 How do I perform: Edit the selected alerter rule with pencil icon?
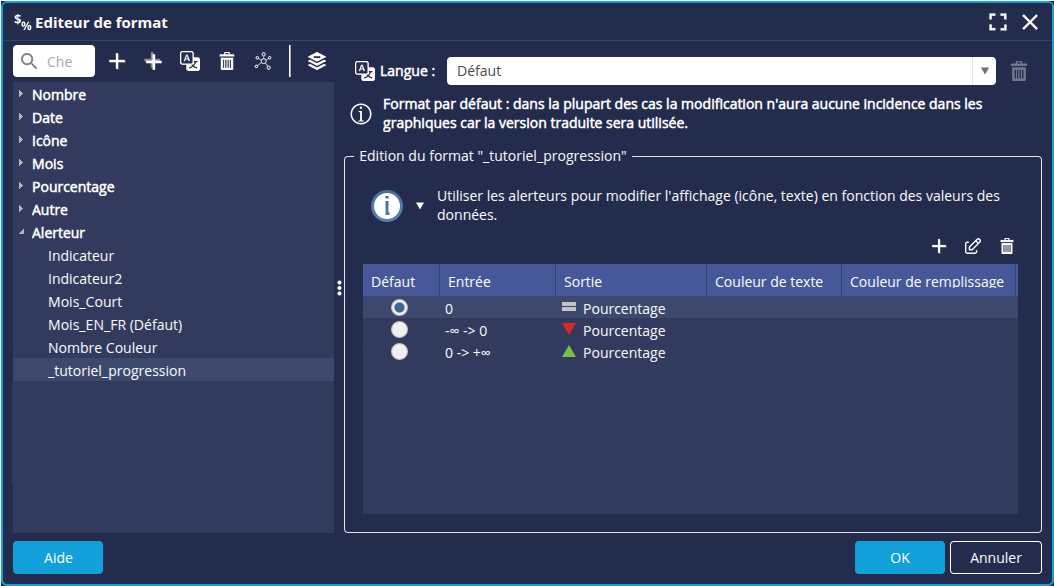tap(973, 247)
